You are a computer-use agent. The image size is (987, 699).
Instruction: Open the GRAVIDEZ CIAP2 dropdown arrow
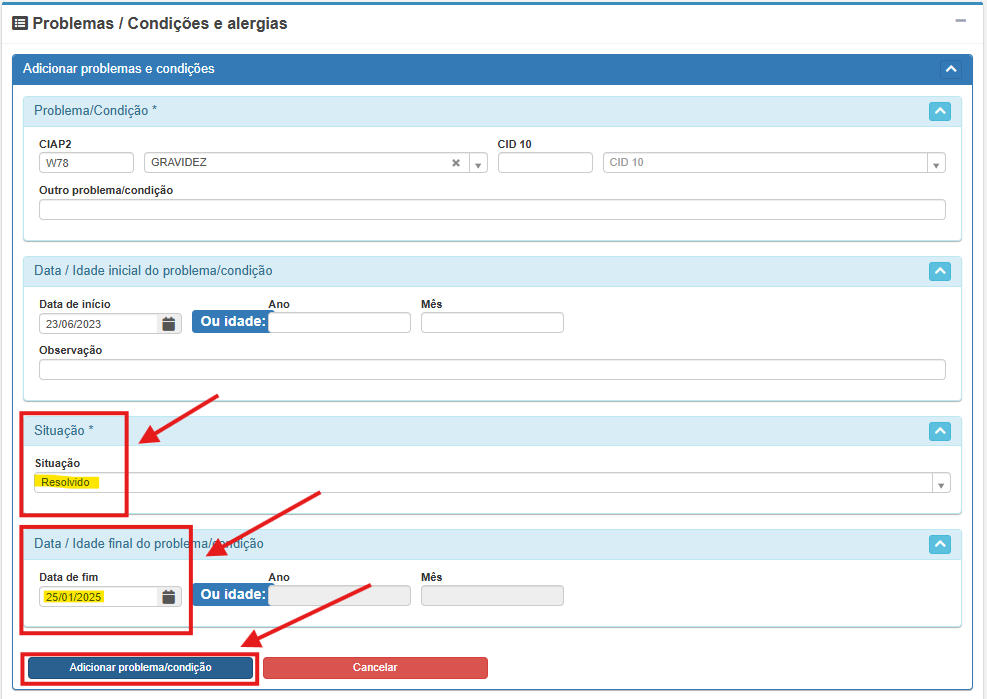tap(478, 164)
